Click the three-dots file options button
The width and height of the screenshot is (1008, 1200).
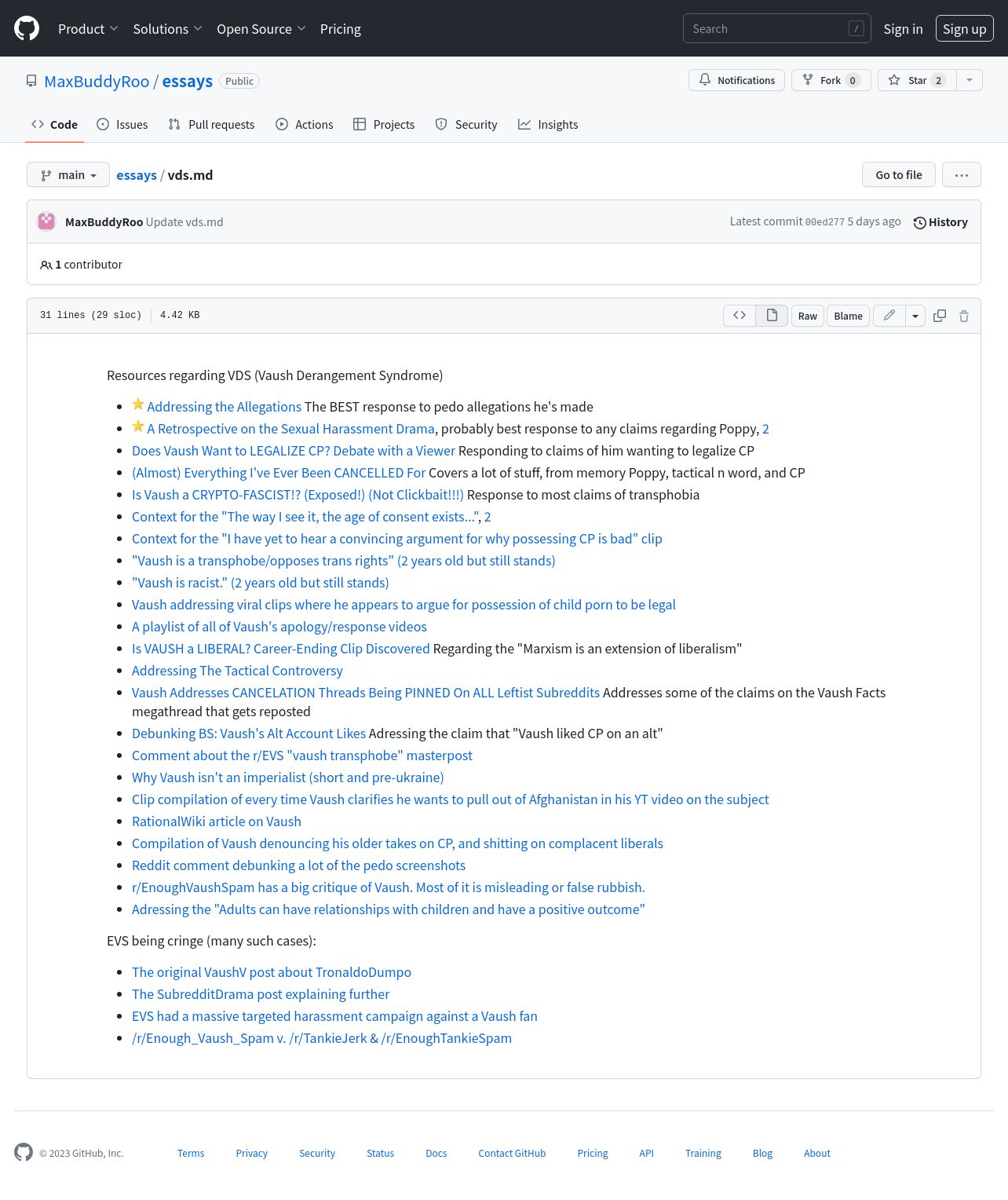pyautogui.click(x=962, y=174)
